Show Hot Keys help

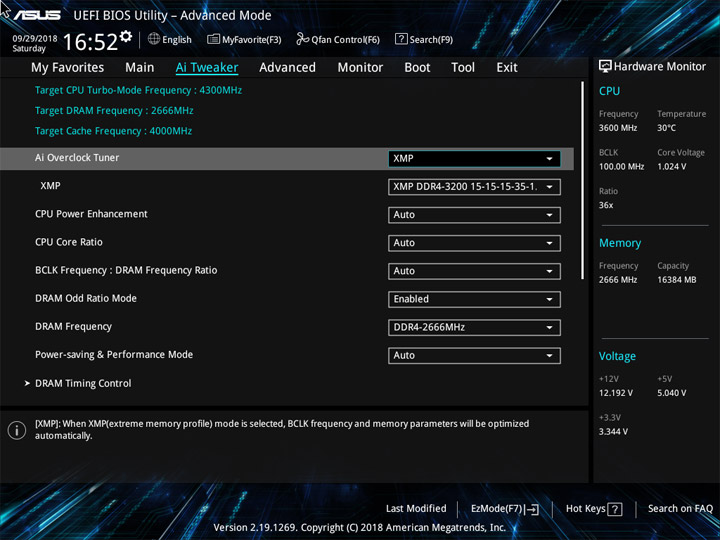[x=594, y=509]
